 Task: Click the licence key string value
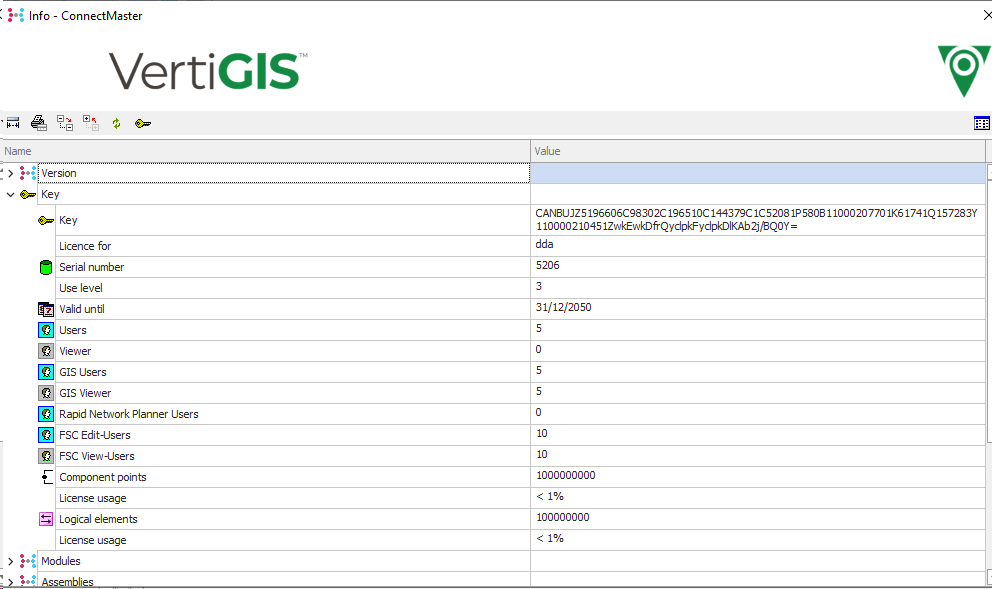coord(756,220)
